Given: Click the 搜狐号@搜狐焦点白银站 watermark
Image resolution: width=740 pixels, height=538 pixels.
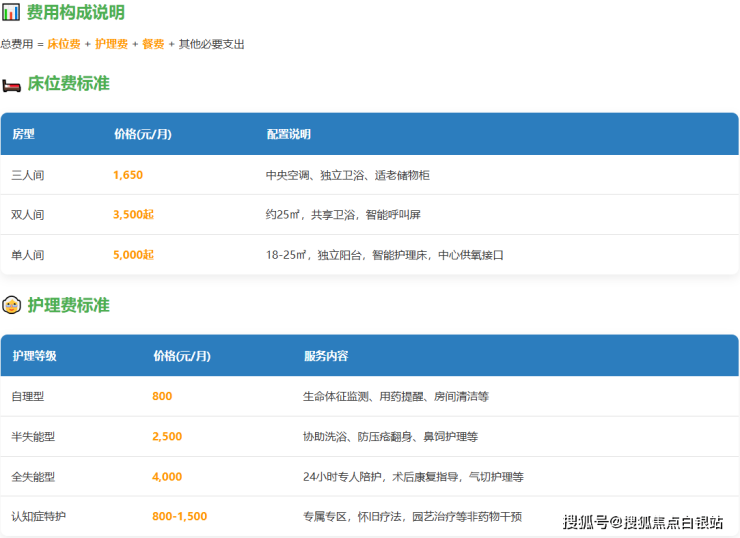Looking at the screenshot, I should [643, 521].
